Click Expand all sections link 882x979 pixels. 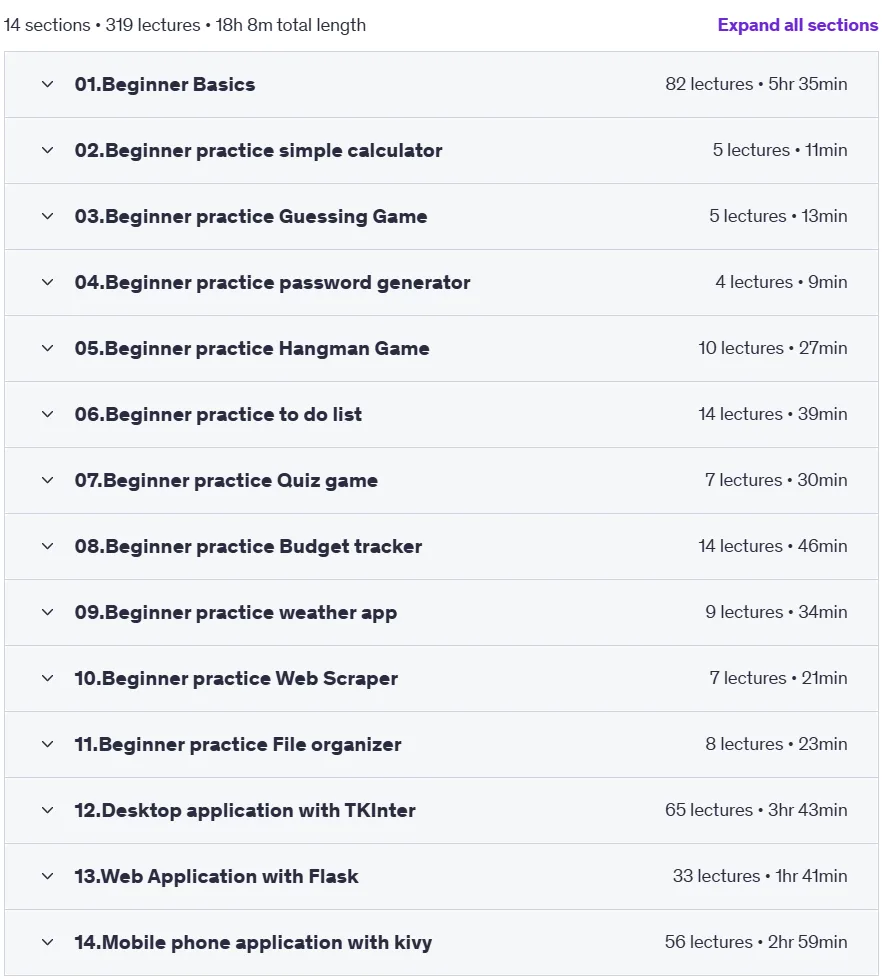pyautogui.click(x=798, y=25)
